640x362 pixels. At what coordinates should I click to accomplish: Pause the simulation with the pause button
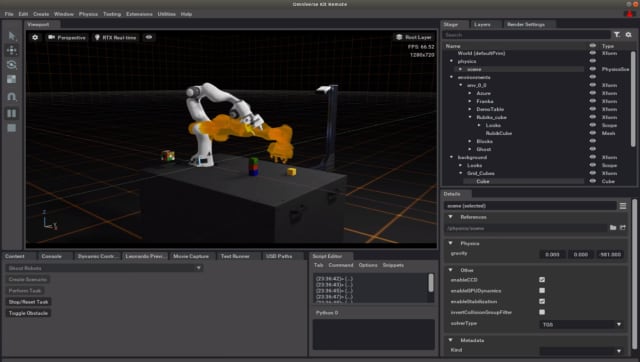(12, 113)
